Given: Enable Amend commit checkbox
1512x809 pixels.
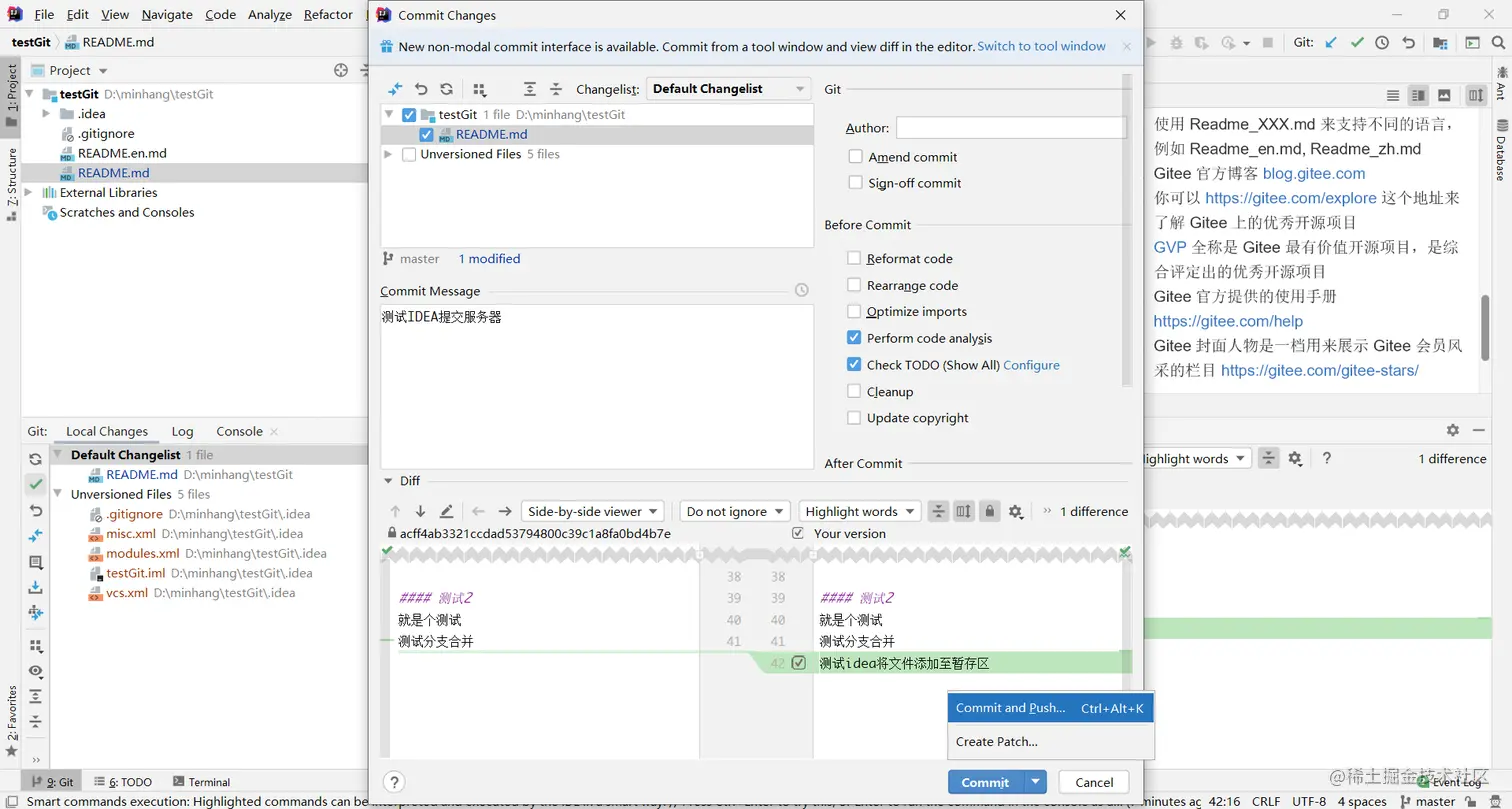Looking at the screenshot, I should 854,157.
